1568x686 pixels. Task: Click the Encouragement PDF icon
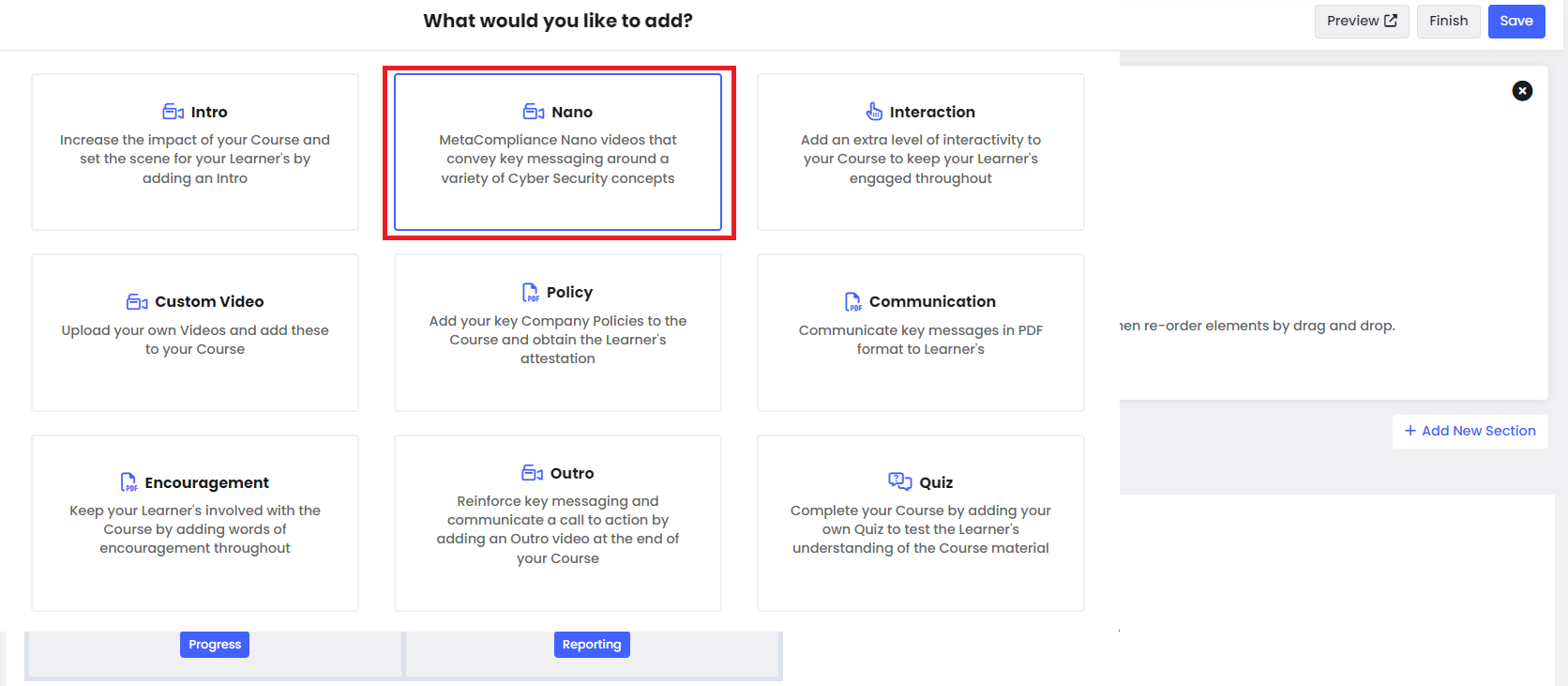(129, 482)
